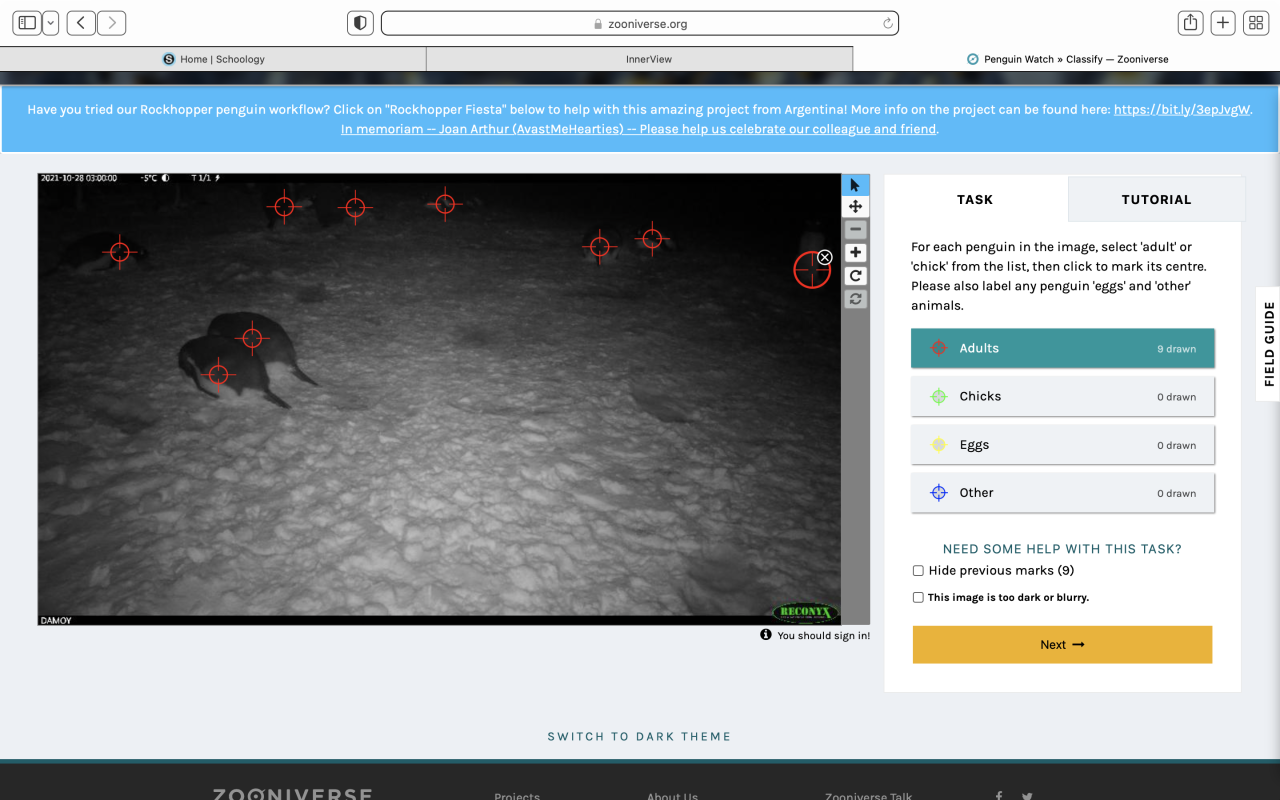This screenshot has width=1280, height=800.
Task: Open the Safari share menu
Action: (x=1190, y=23)
